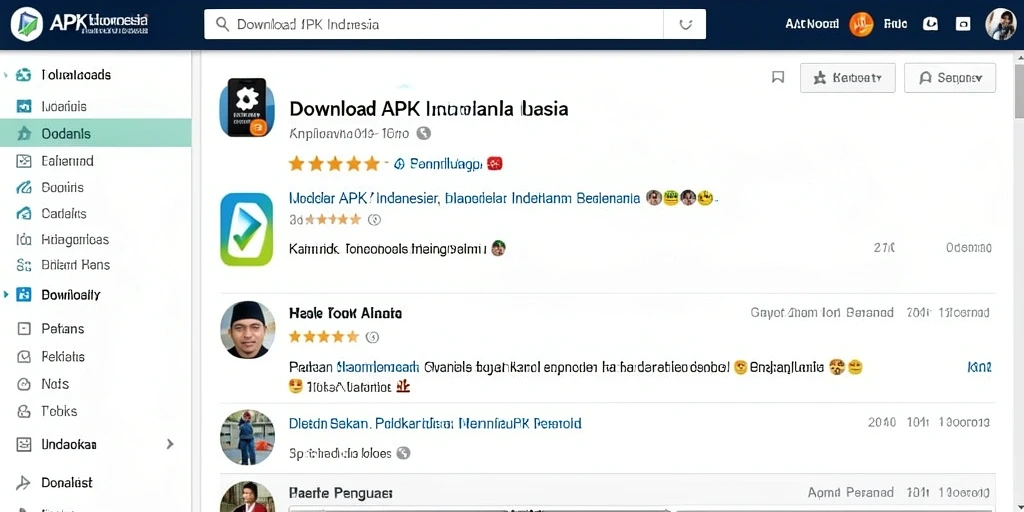1024x512 pixels.
Task: Click the icon beside 'Nots' in sidebar
Action: point(24,384)
